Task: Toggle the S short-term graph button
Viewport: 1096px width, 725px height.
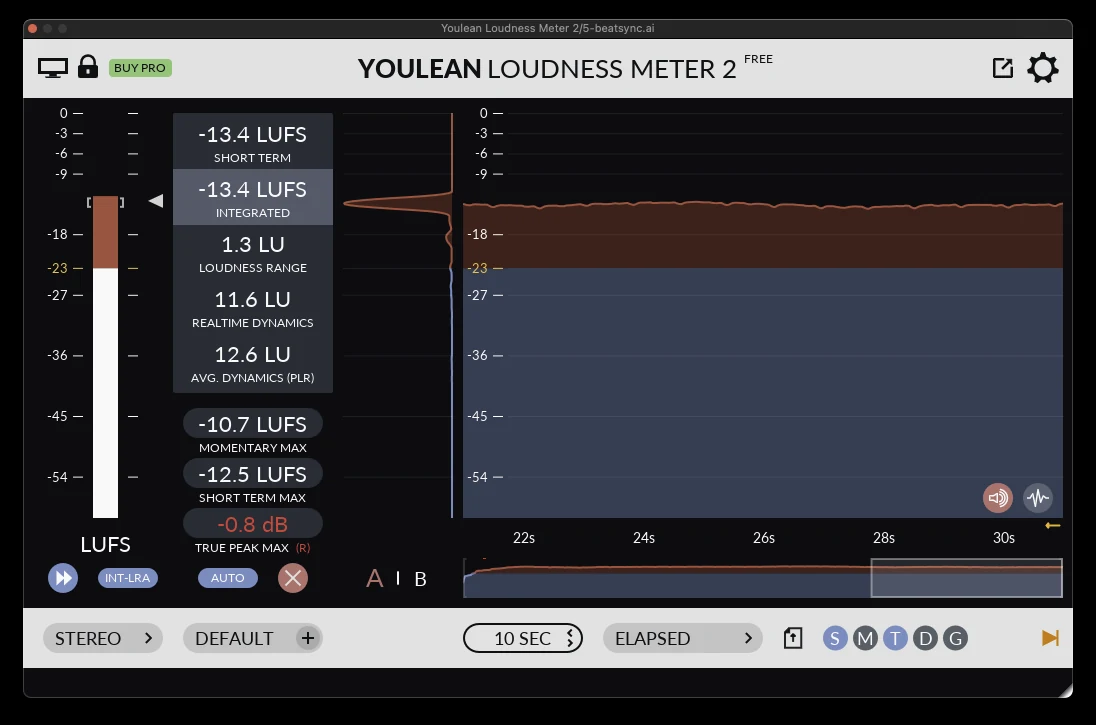Action: (835, 638)
